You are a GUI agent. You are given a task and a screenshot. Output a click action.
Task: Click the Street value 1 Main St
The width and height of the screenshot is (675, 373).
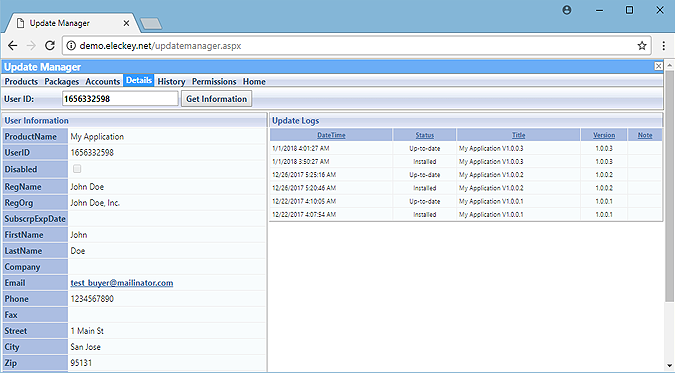pos(87,331)
